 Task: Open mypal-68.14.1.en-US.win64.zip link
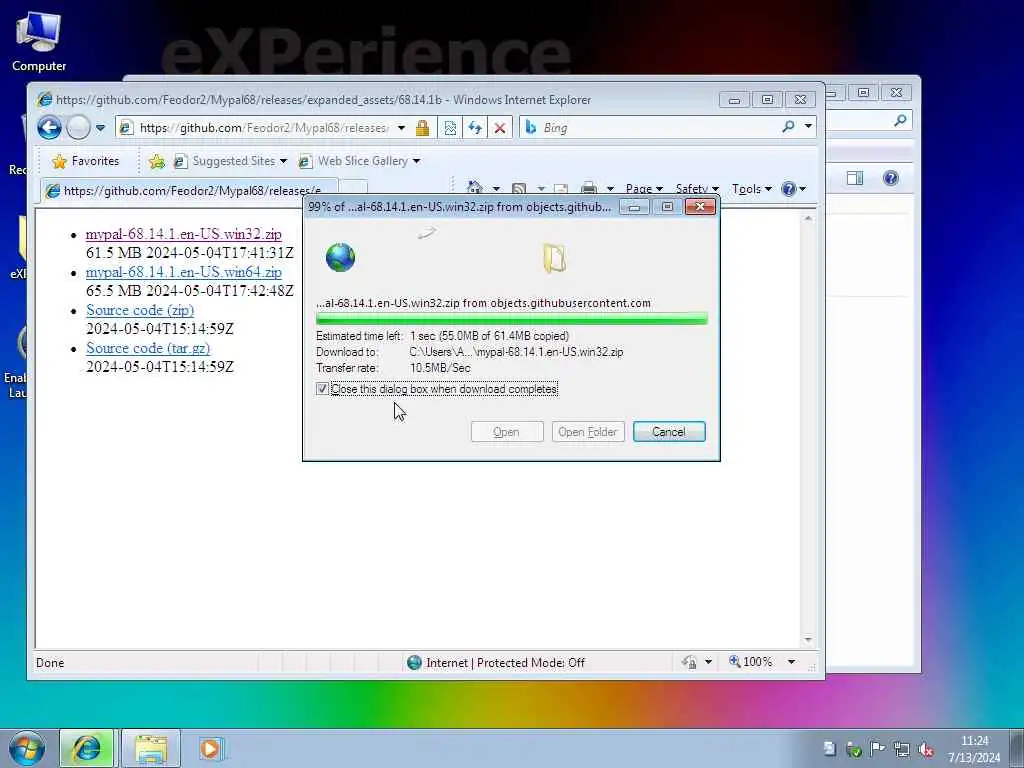(x=184, y=272)
